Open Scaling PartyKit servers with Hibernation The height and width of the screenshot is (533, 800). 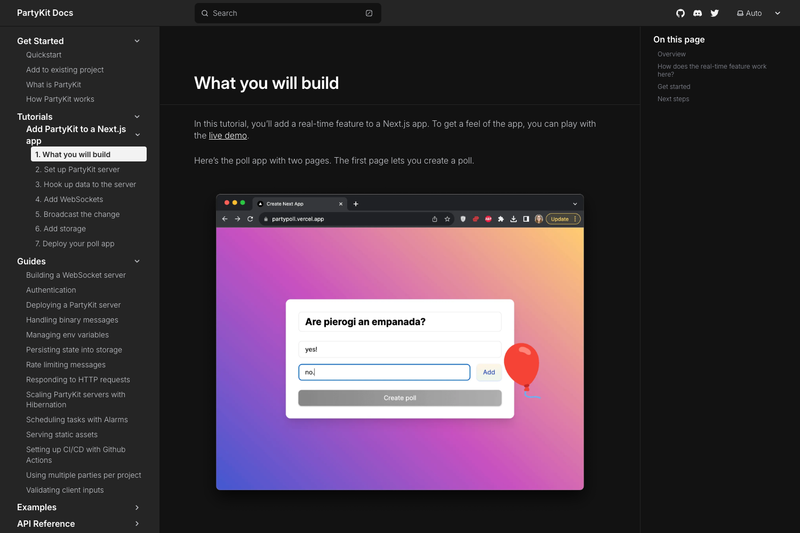(76, 399)
